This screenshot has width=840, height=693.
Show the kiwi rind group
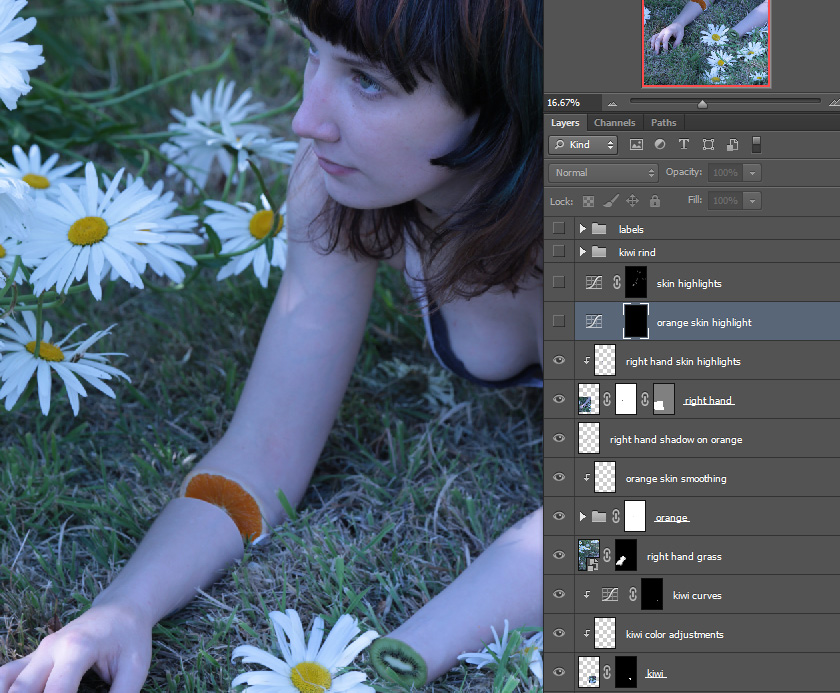click(x=559, y=251)
